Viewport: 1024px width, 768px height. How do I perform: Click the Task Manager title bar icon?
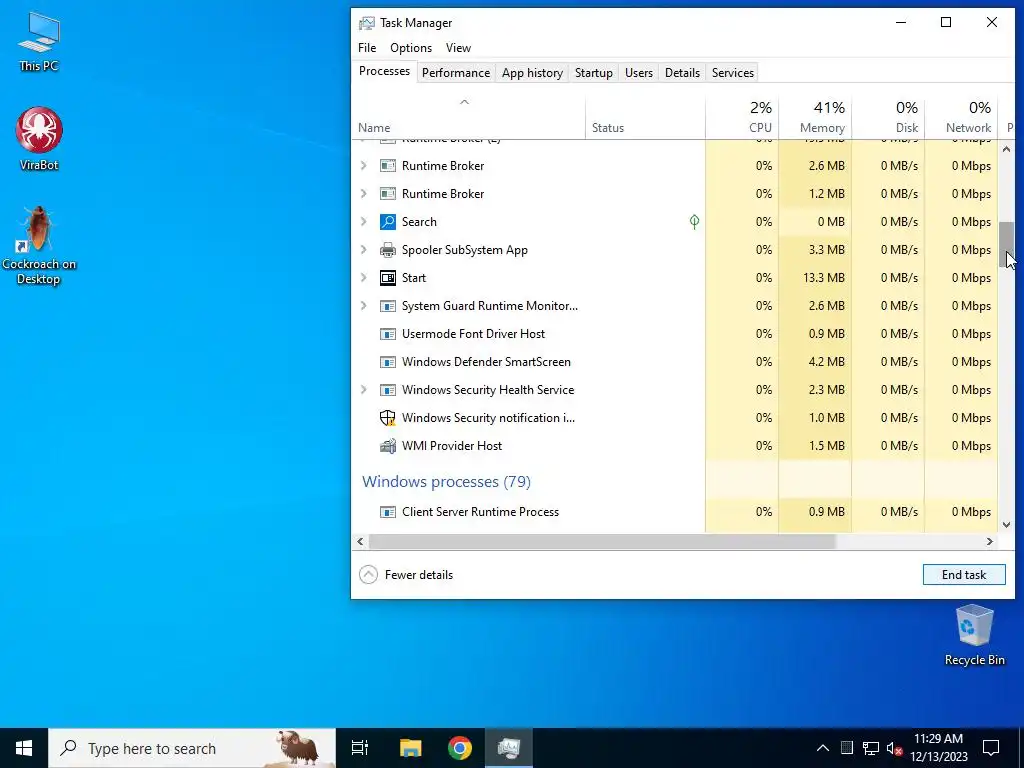[x=366, y=23]
